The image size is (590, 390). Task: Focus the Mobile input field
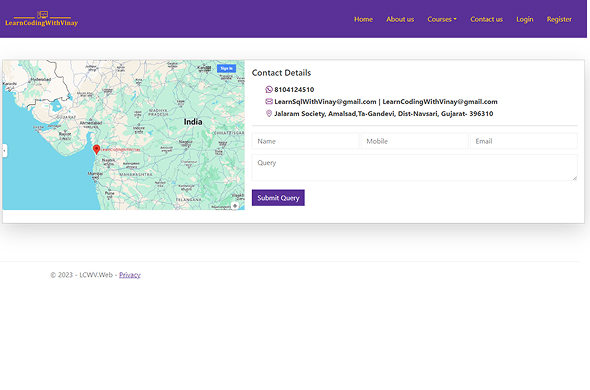[415, 141]
